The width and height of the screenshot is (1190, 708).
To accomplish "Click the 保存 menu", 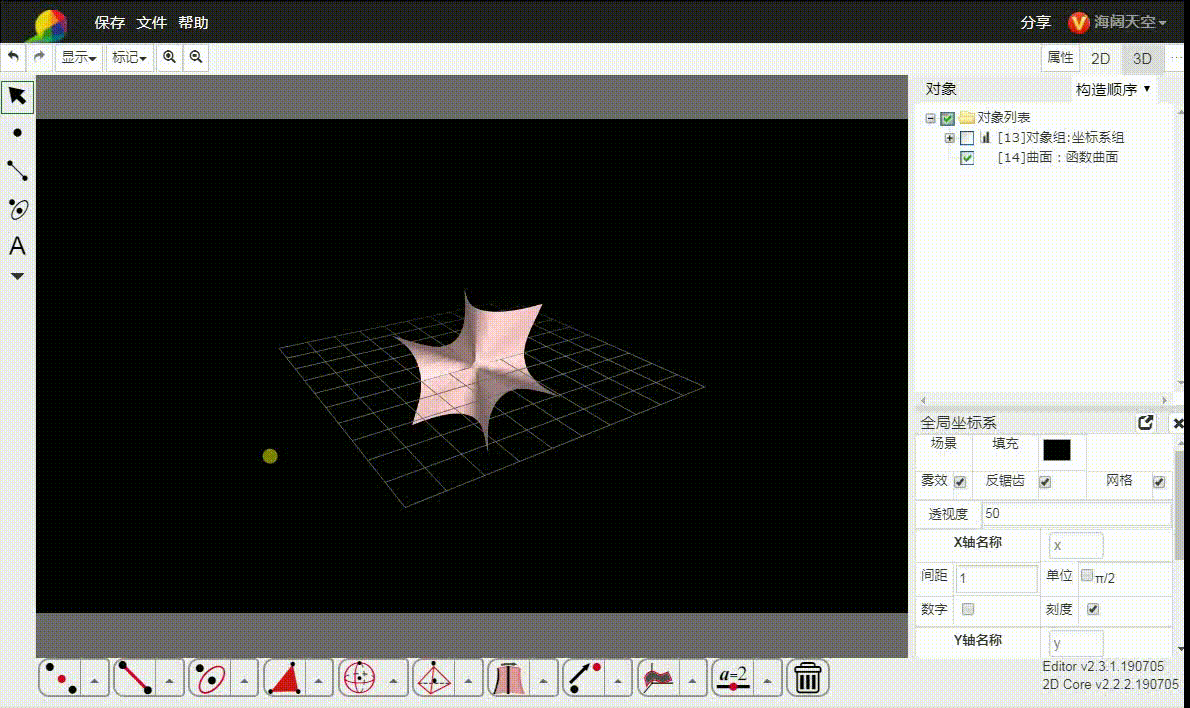I will (109, 23).
